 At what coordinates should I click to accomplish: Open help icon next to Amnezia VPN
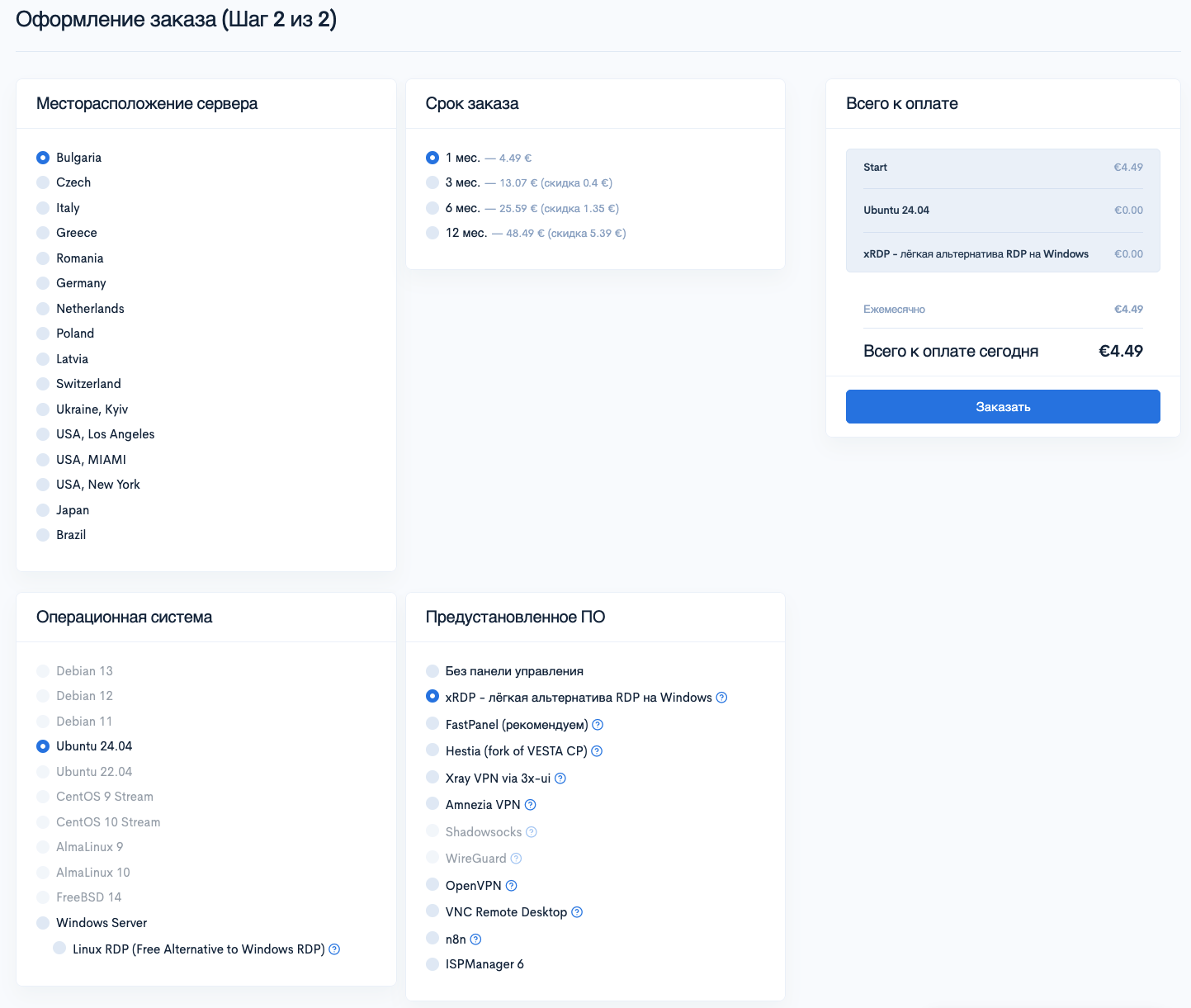(x=530, y=805)
